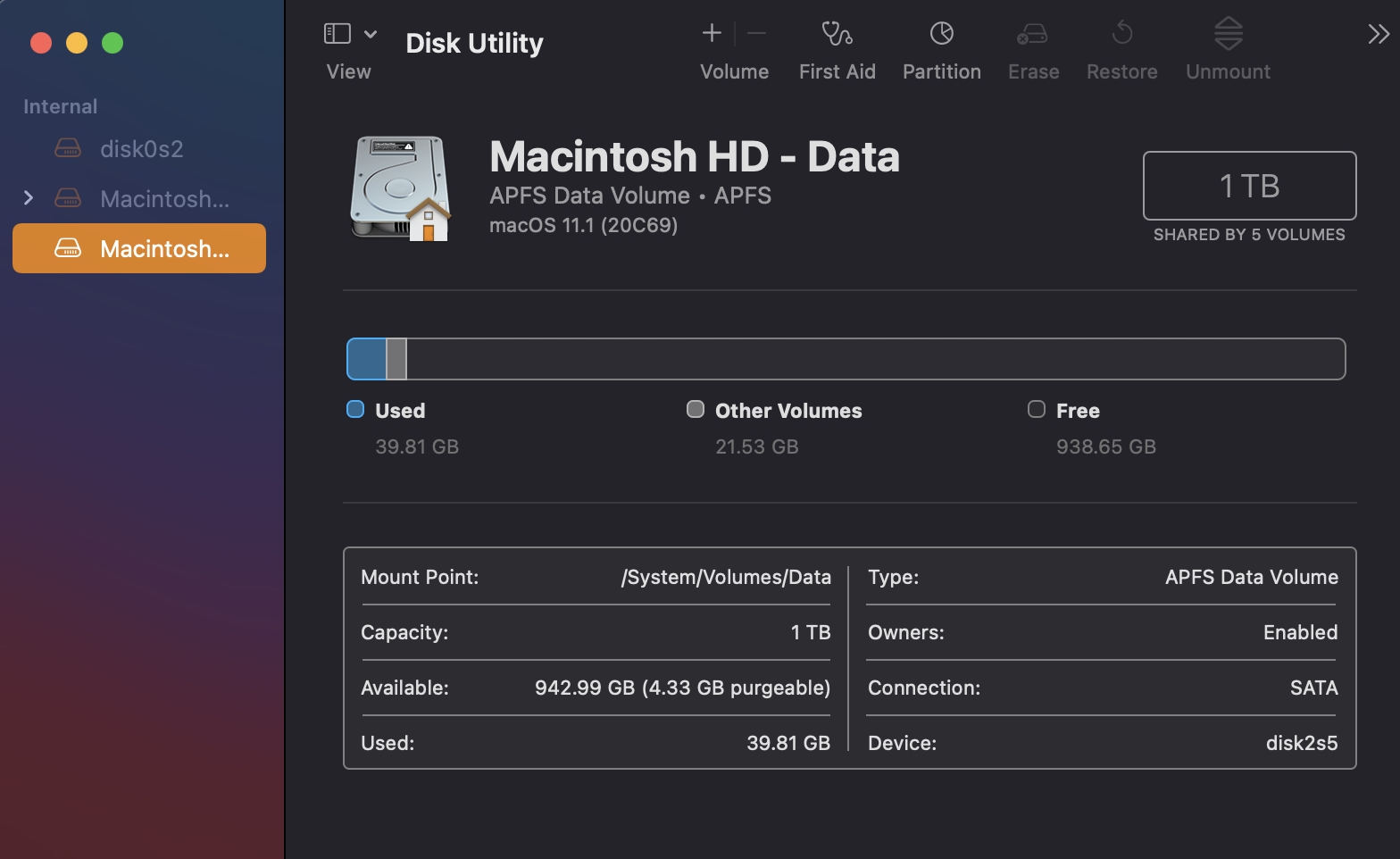Show more toolbar items via double chevron
The width and height of the screenshot is (1400, 859).
point(1378,34)
